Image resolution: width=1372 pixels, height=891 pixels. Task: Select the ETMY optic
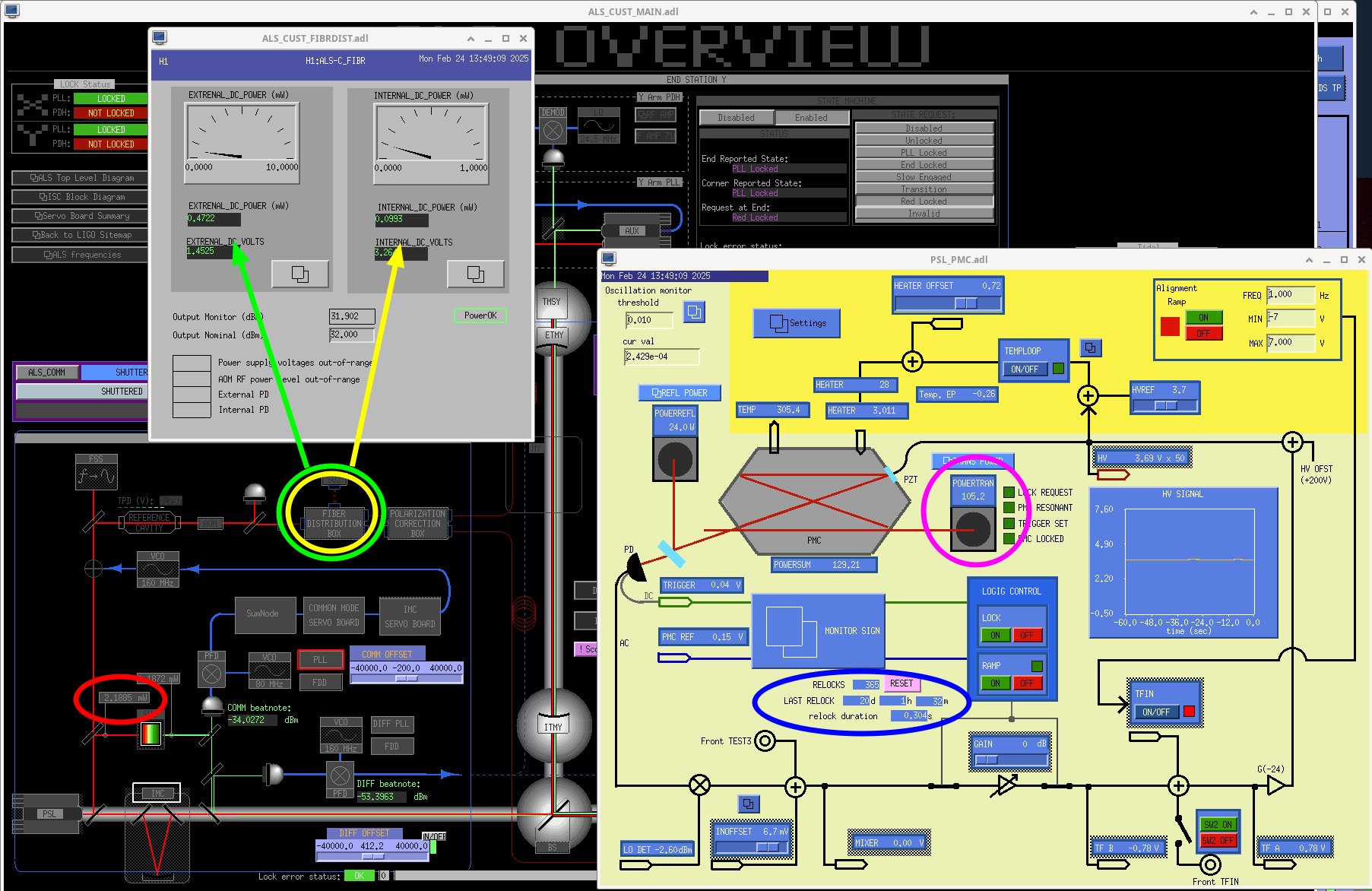[554, 335]
